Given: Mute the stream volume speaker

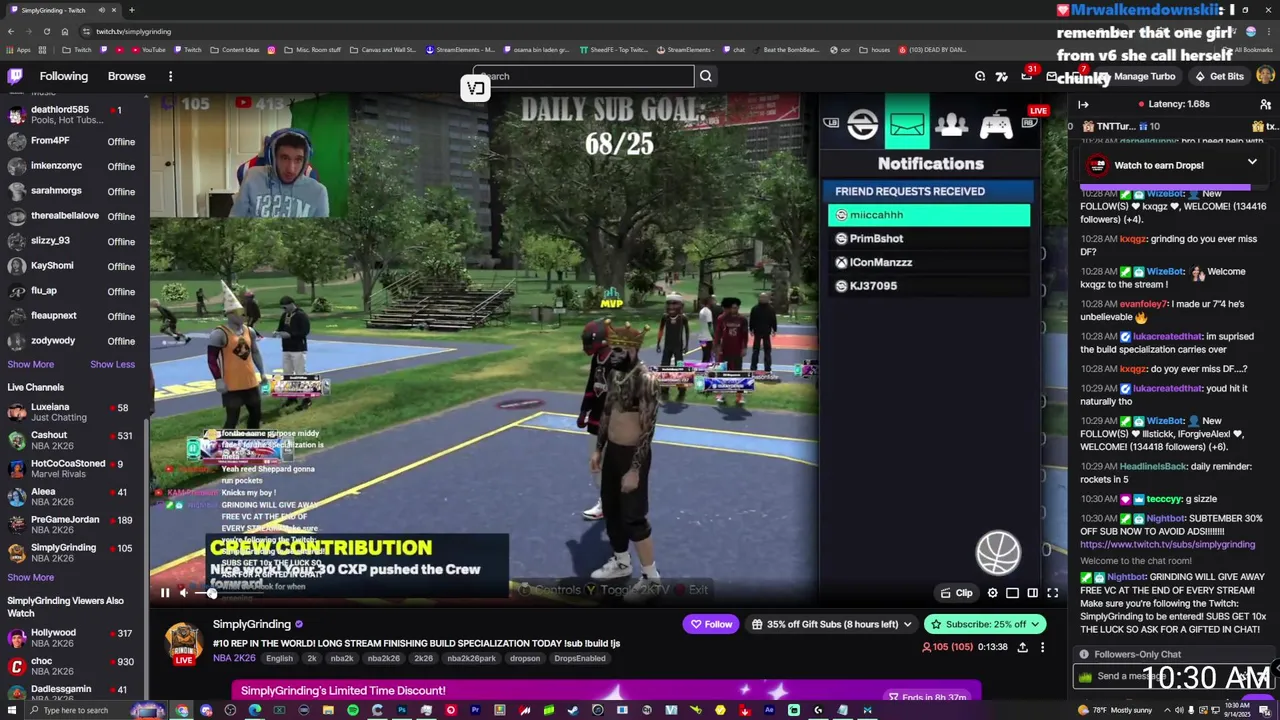Looking at the screenshot, I should (x=183, y=593).
